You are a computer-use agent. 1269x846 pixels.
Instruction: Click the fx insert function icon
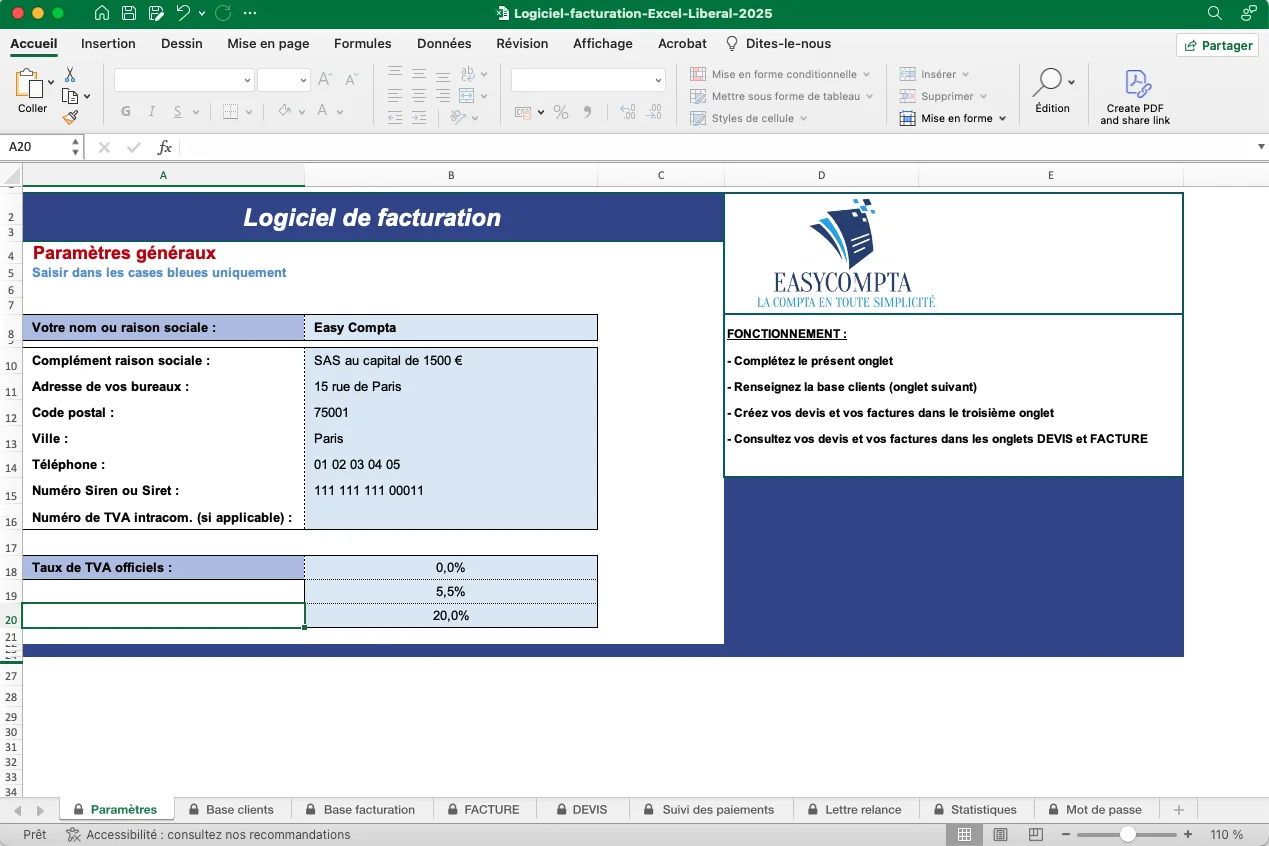[165, 147]
